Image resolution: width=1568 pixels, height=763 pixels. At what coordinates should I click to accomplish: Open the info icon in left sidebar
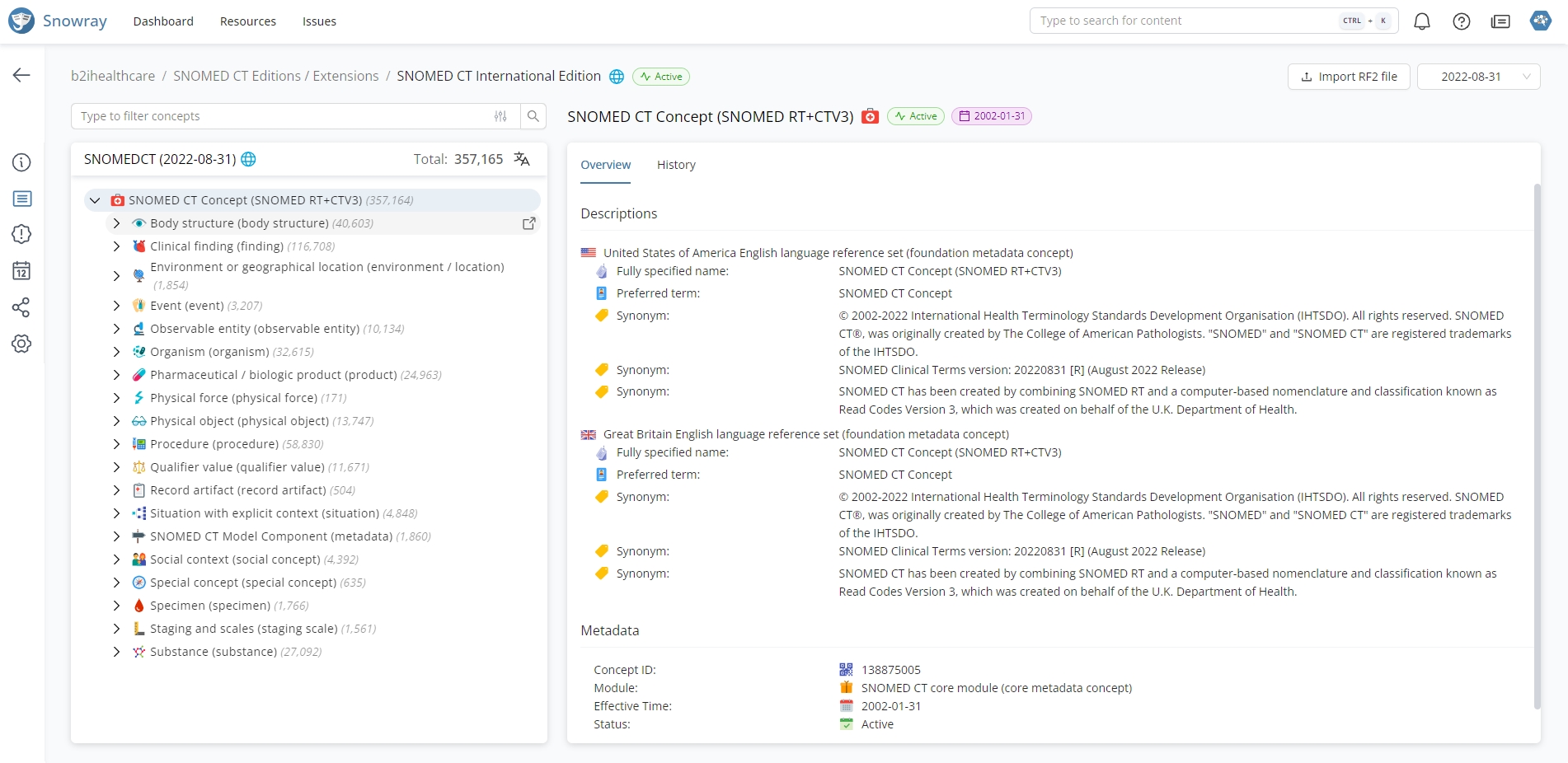tap(21, 162)
